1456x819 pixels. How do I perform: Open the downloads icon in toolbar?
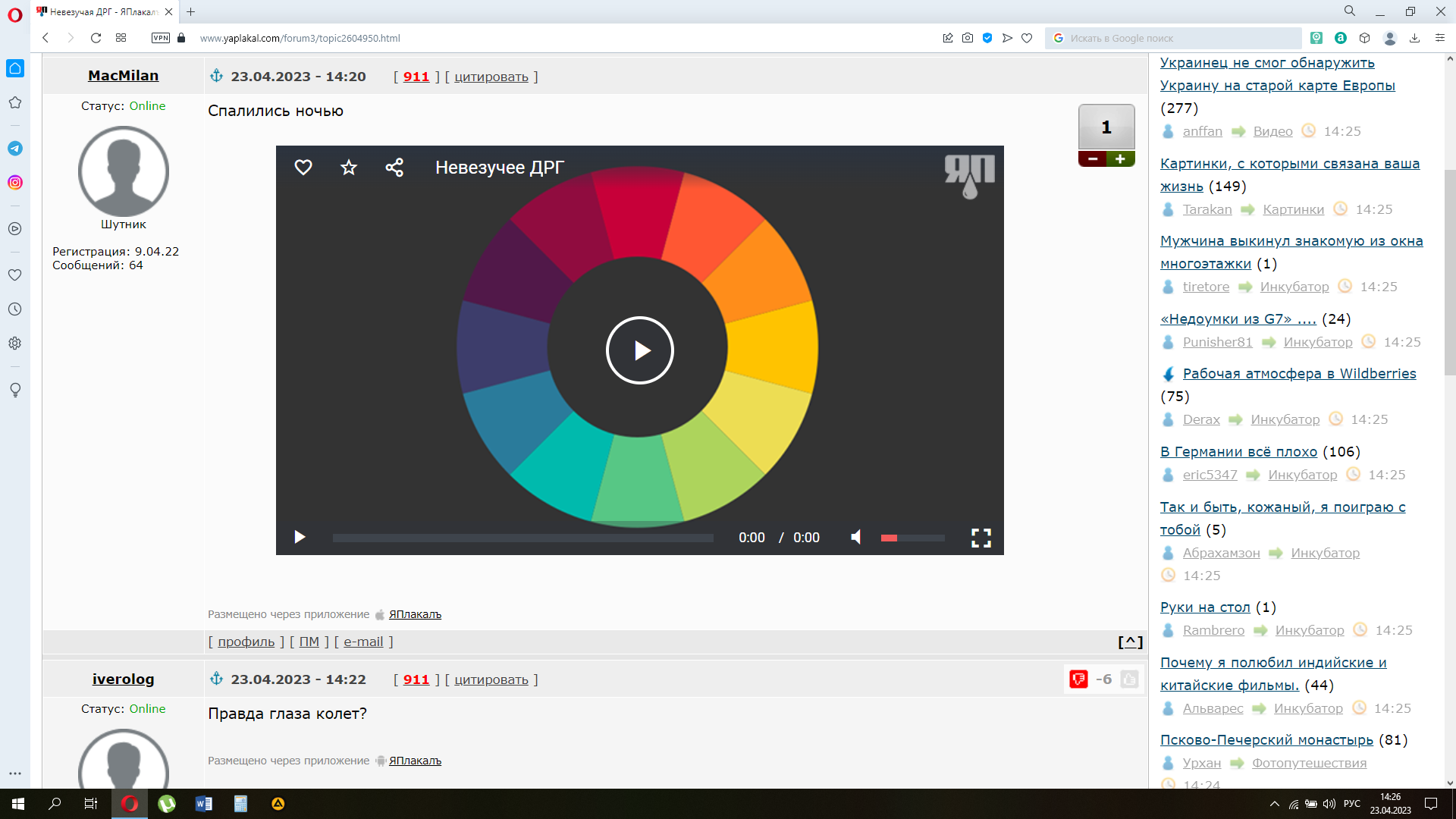[x=1414, y=38]
